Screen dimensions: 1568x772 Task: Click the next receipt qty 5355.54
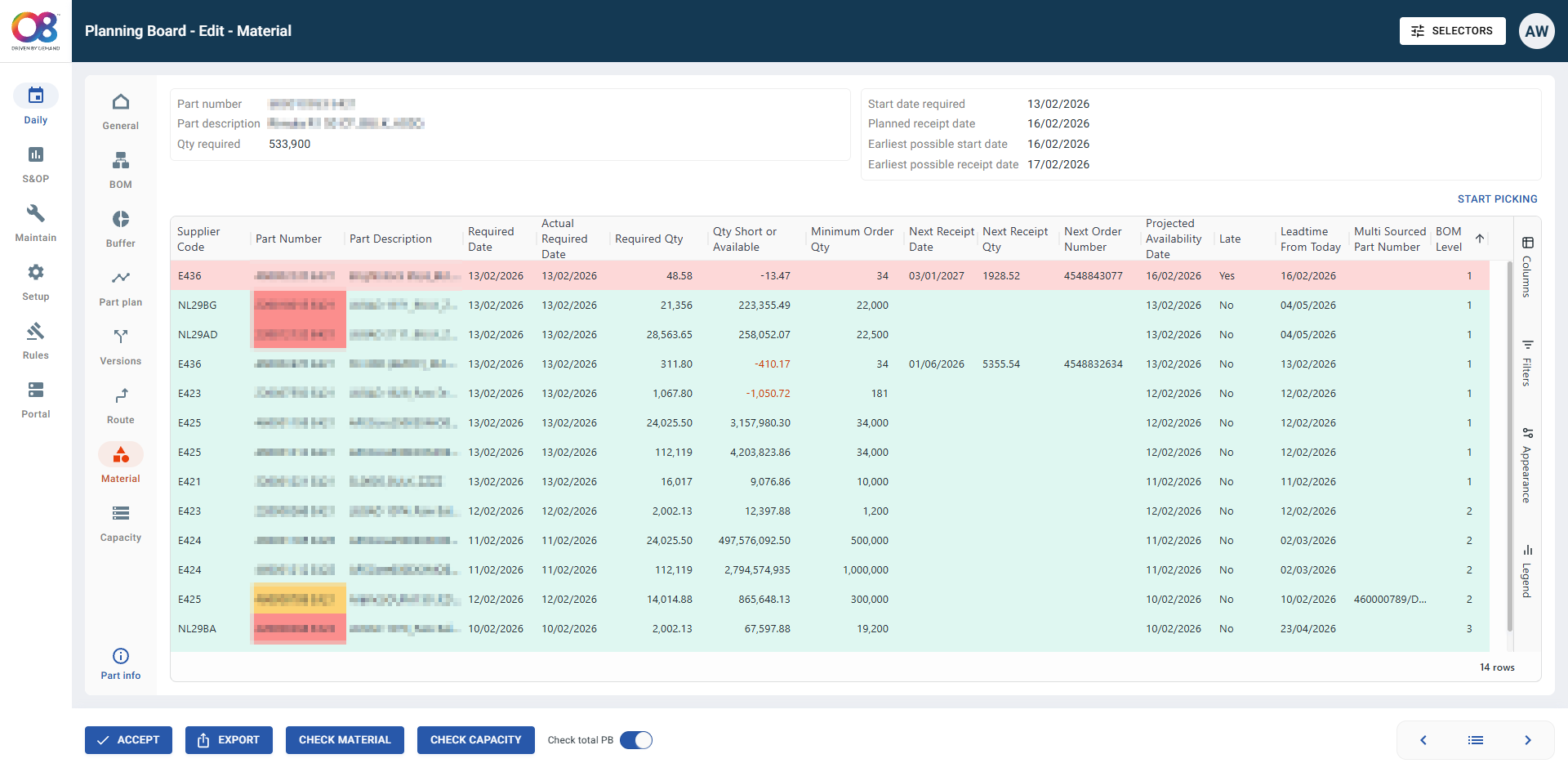click(1001, 364)
